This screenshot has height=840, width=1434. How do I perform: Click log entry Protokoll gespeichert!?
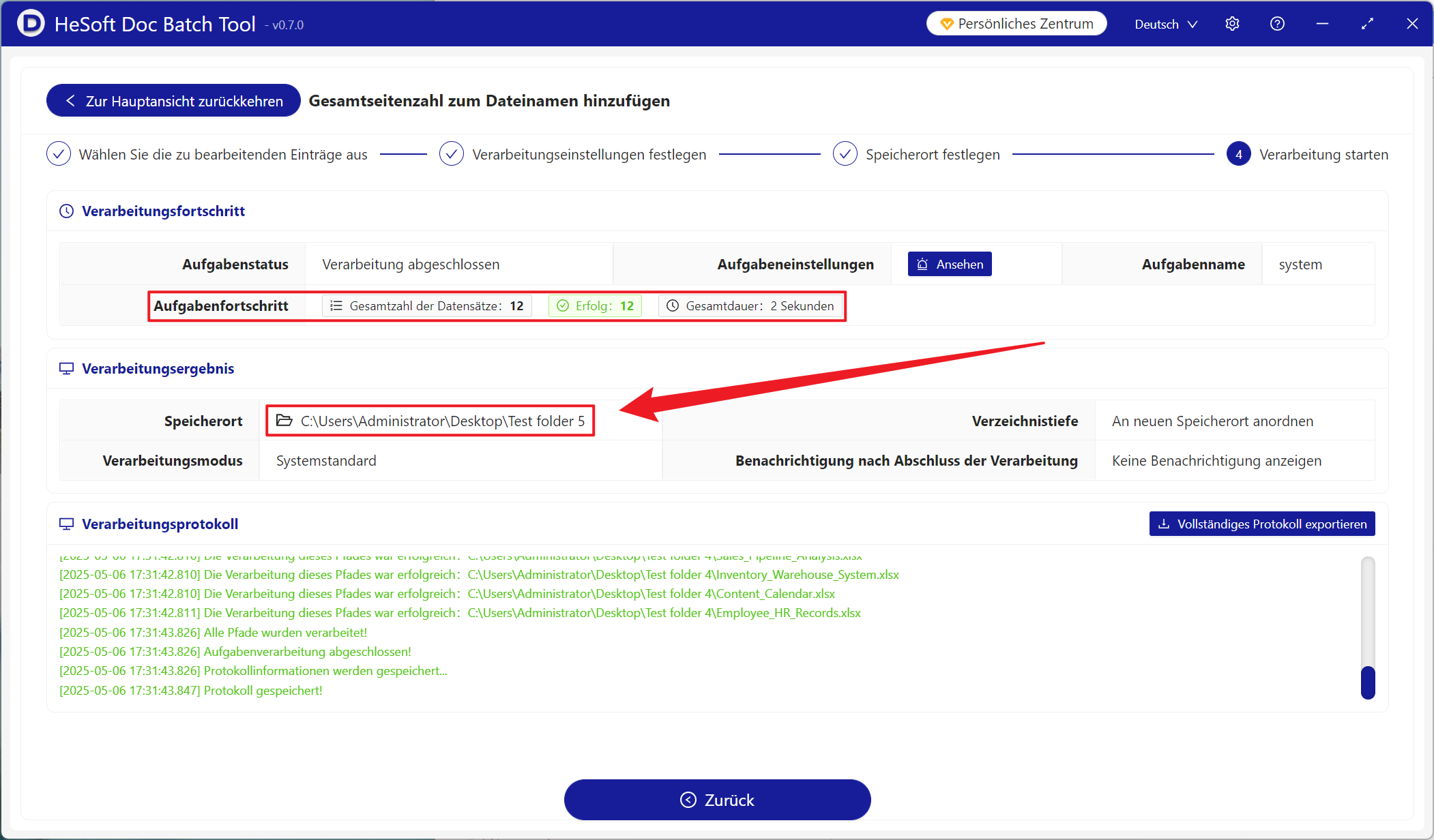pos(191,691)
